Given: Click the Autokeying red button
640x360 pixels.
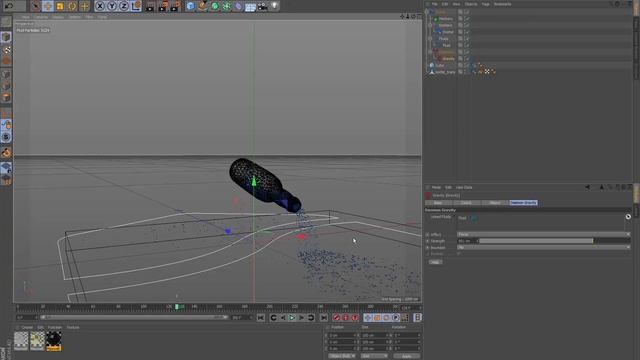Looking at the screenshot, I should tap(346, 318).
